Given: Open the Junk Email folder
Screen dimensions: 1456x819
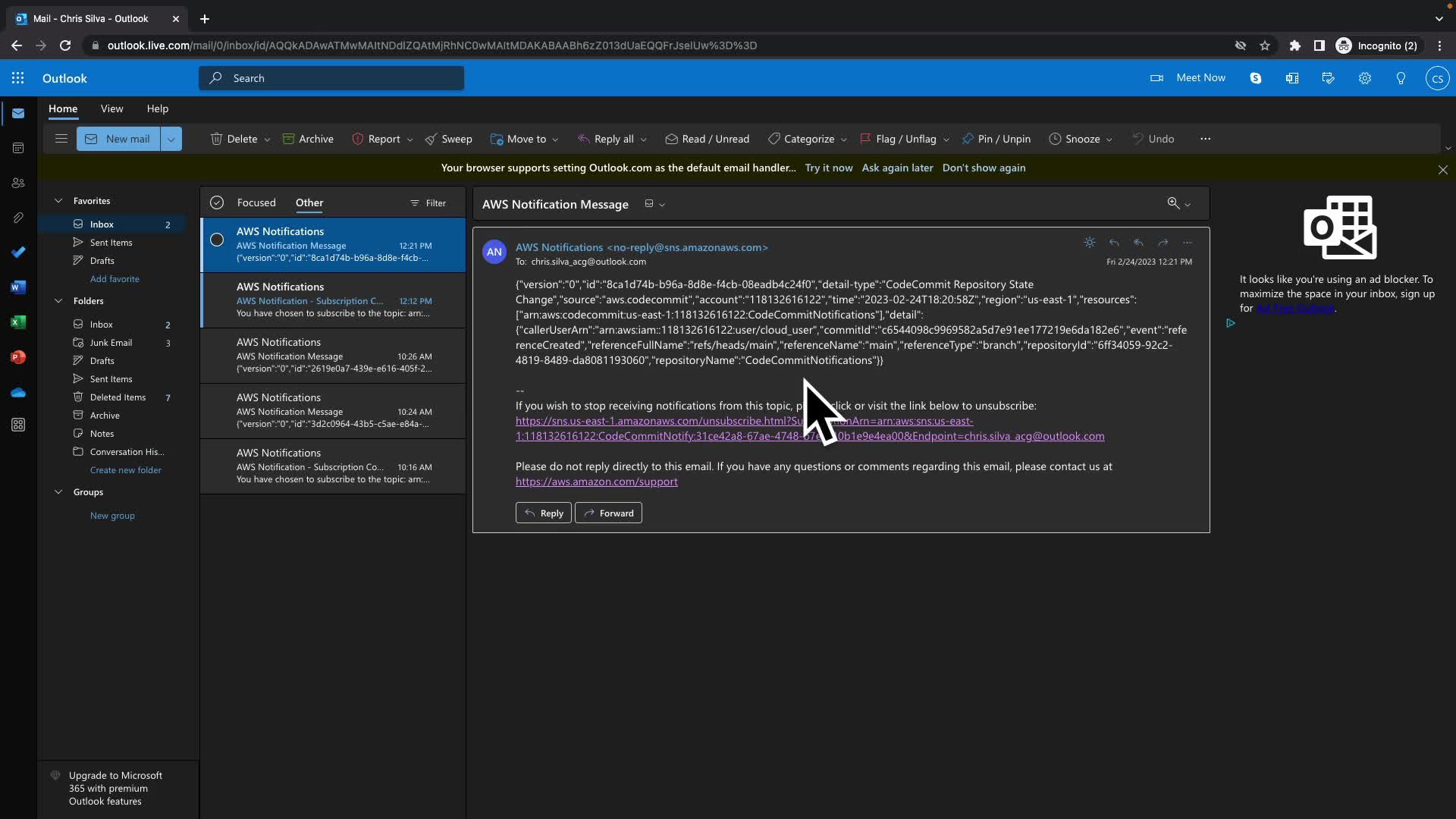Looking at the screenshot, I should 111,343.
